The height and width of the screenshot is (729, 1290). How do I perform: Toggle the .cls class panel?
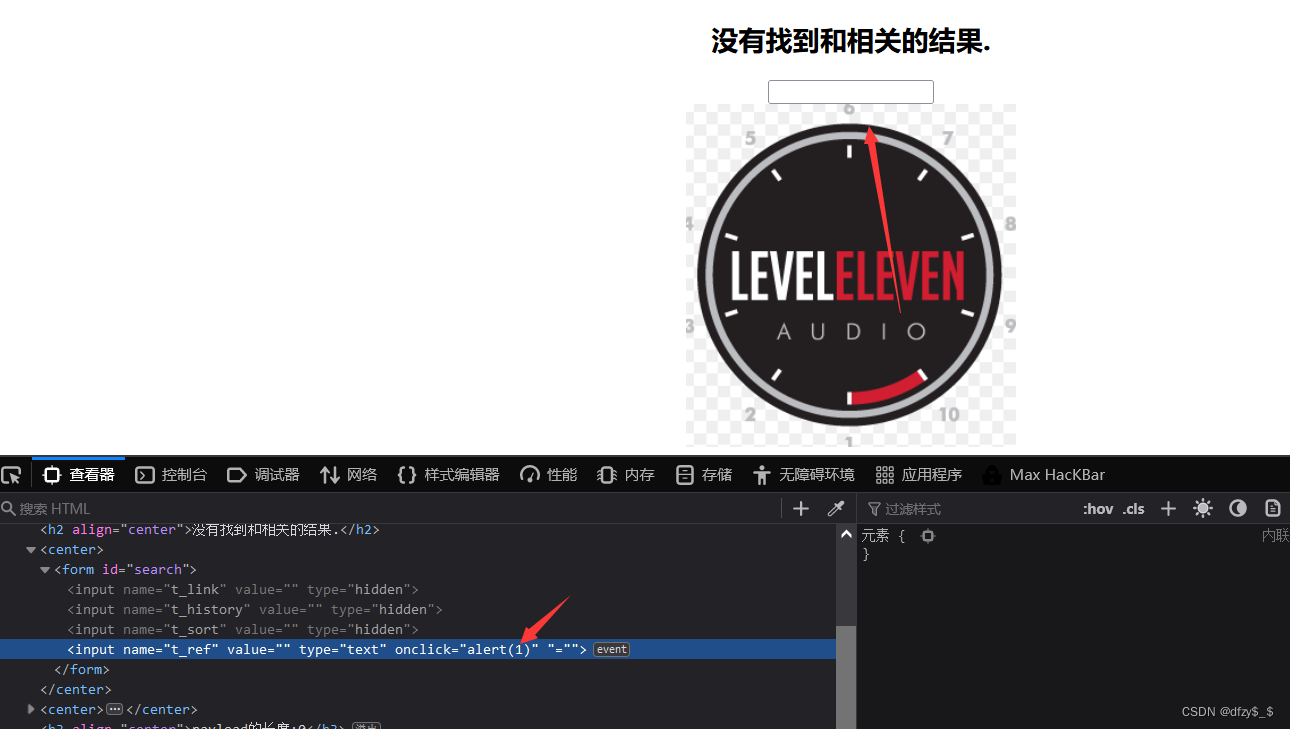pos(1134,509)
